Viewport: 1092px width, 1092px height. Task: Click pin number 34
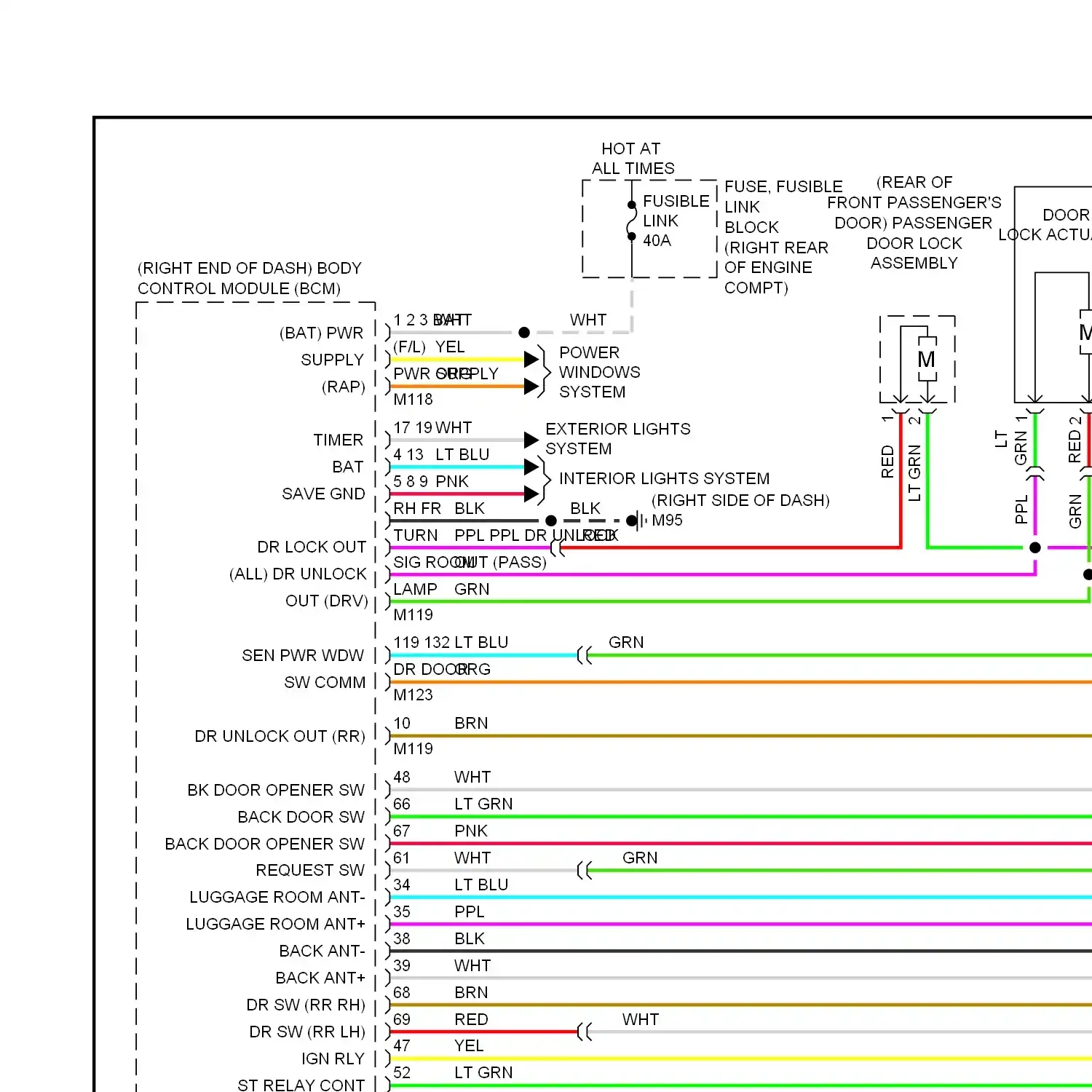(402, 885)
